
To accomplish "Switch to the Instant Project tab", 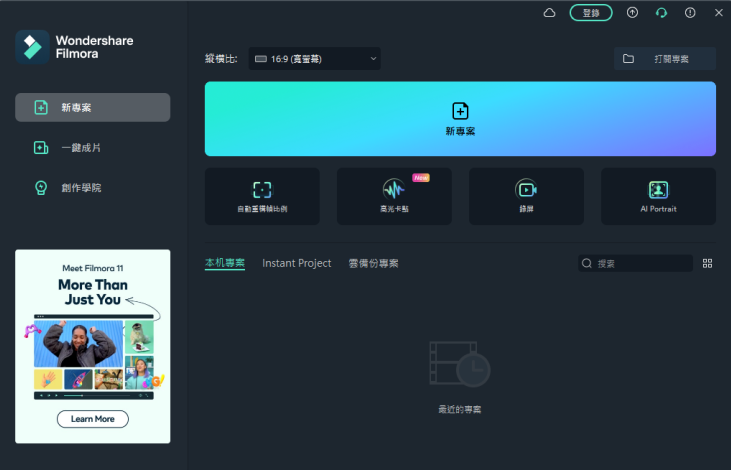I will point(297,263).
